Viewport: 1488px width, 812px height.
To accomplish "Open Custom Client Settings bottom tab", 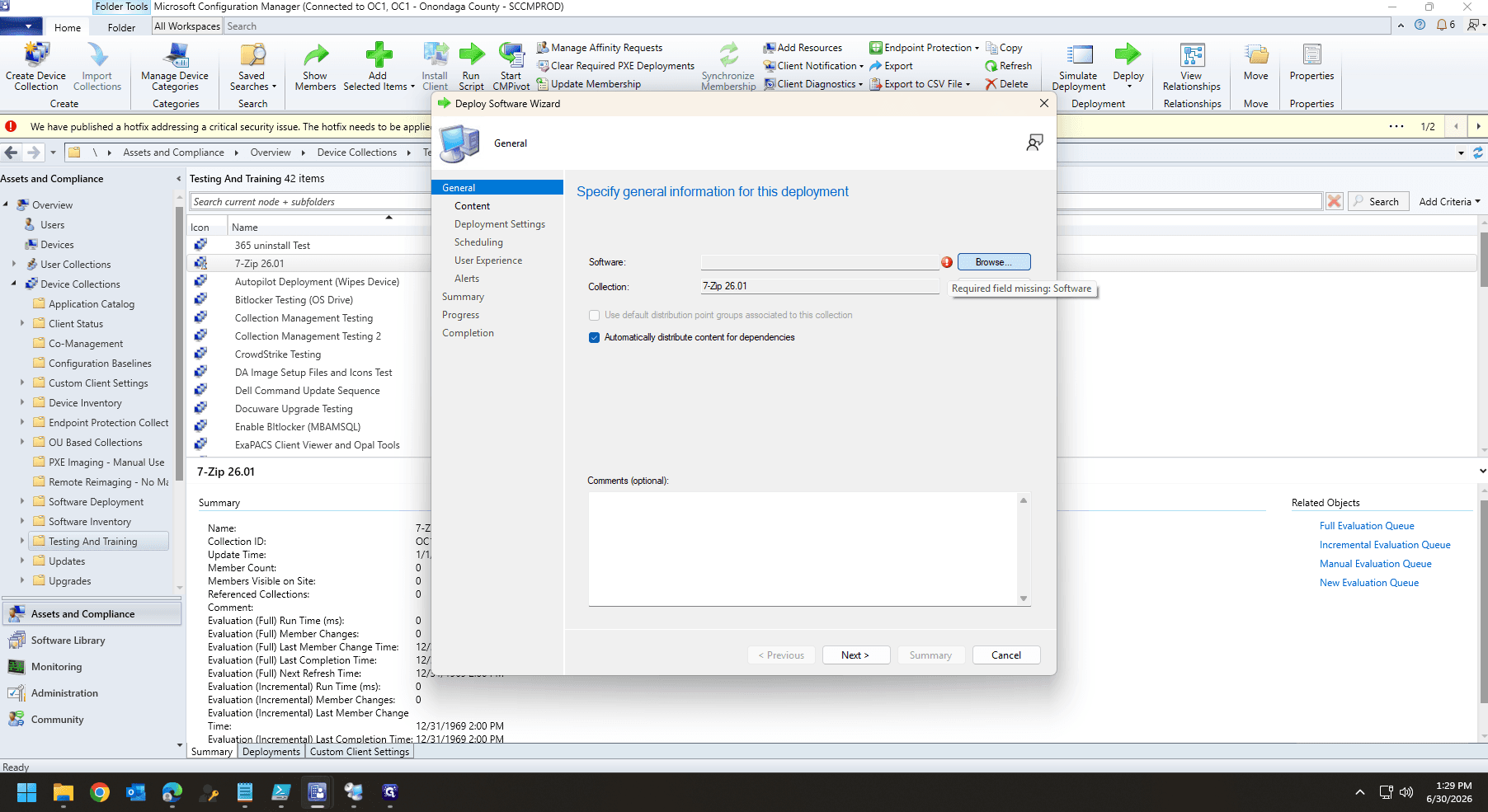I will tap(360, 752).
